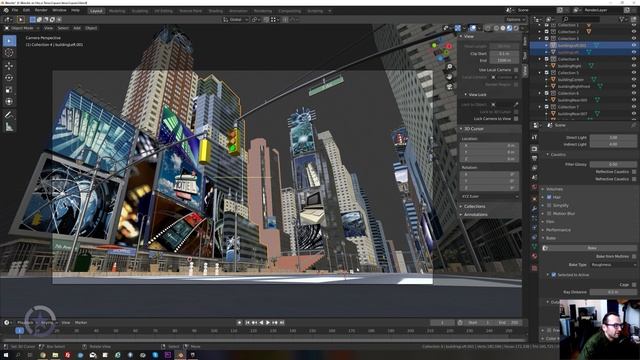Open the Render menu
Screen dimensions: 640x360
click(41, 10)
